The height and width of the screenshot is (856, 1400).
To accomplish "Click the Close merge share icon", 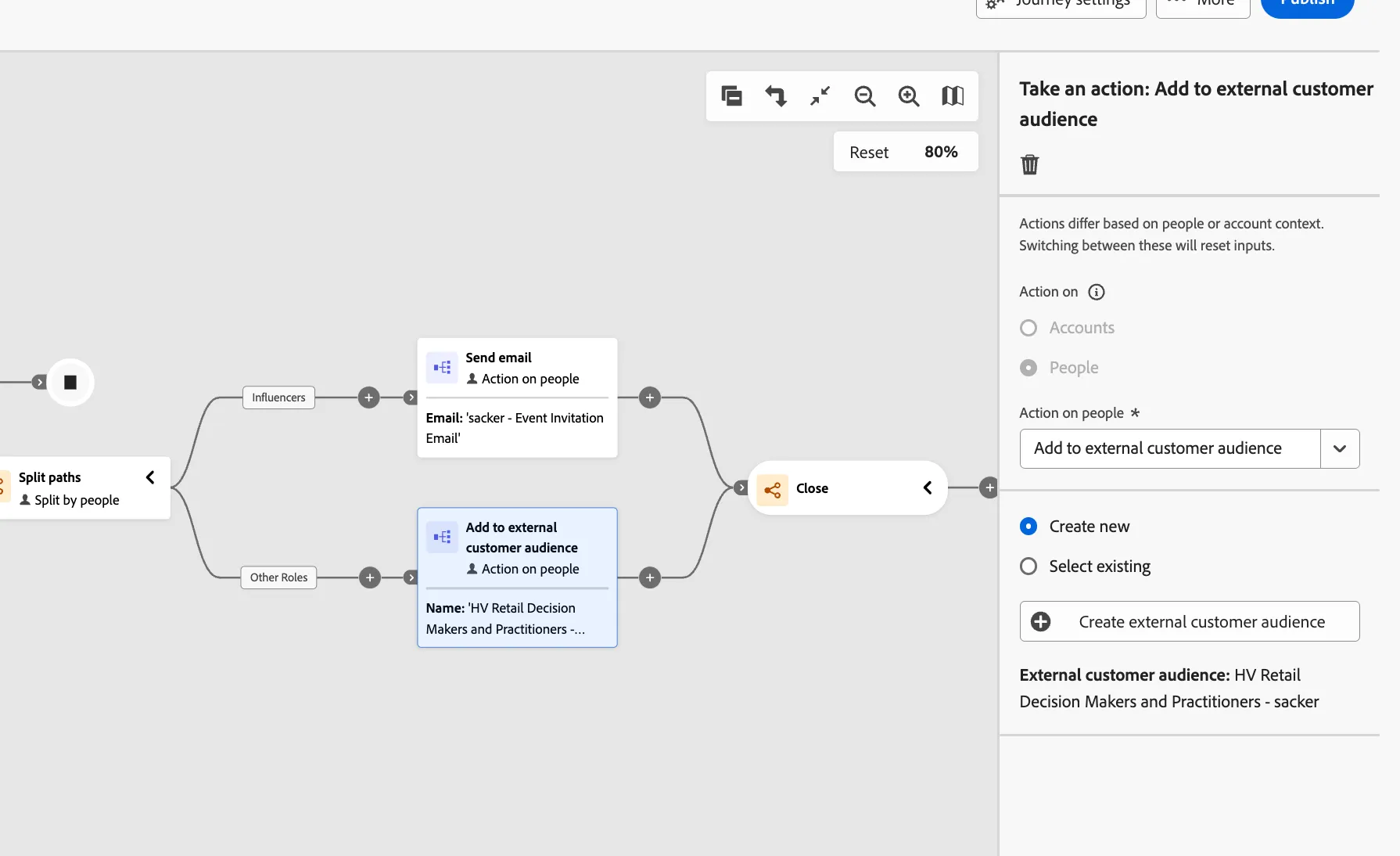I will [773, 490].
